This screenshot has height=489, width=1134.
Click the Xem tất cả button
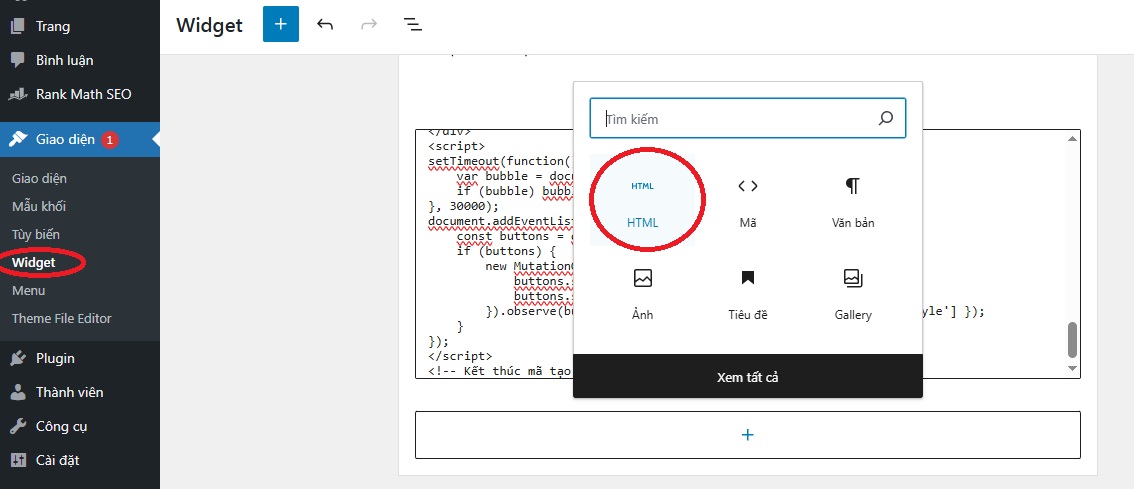748,377
